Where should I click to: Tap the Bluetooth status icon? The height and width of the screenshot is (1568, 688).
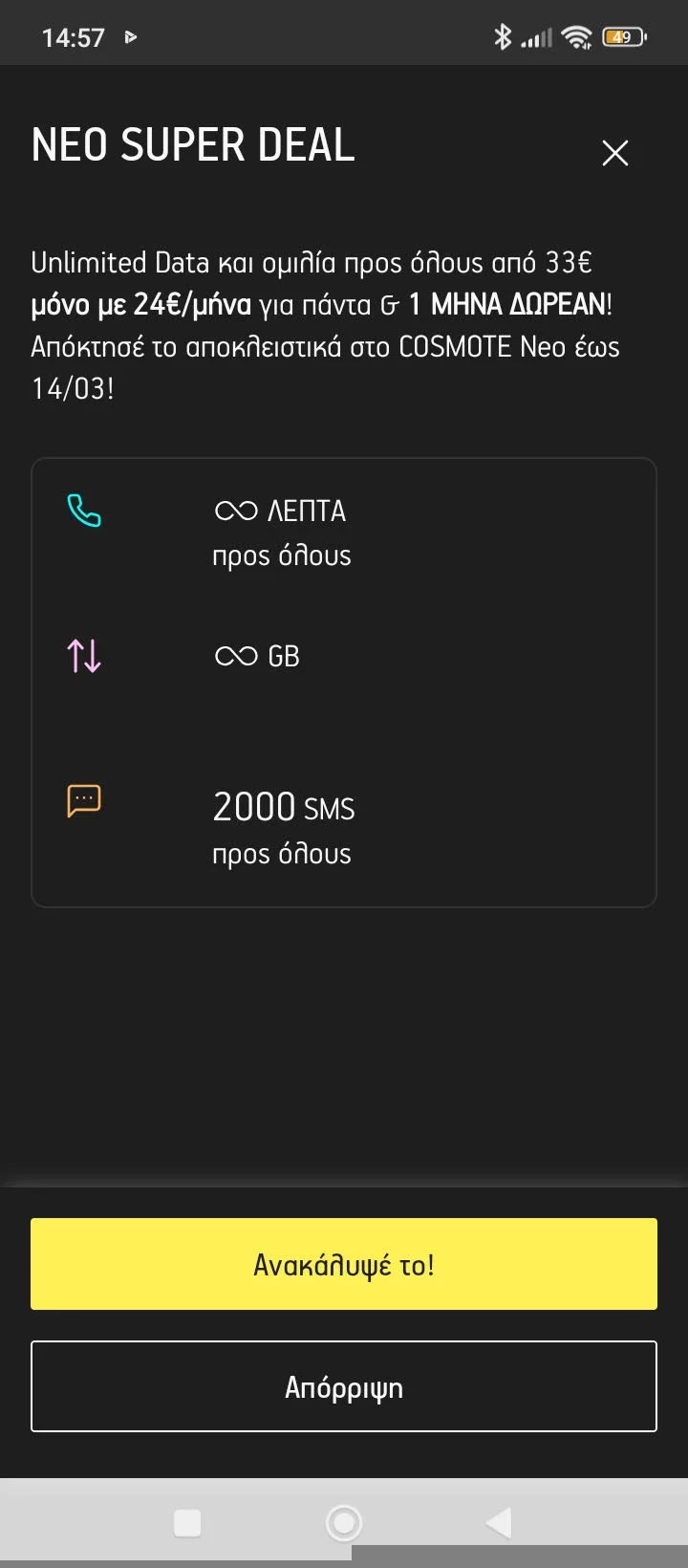(503, 37)
